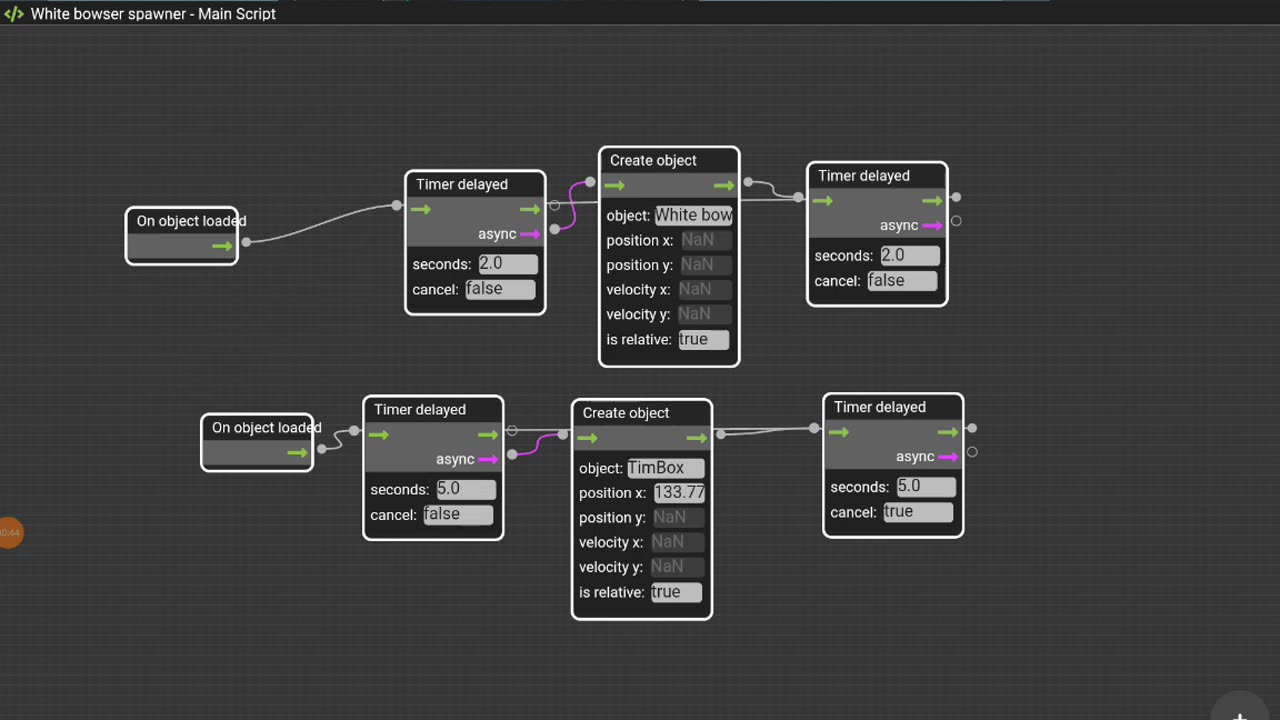Click green input arrow on TimBox Create object node

[x=588, y=438]
